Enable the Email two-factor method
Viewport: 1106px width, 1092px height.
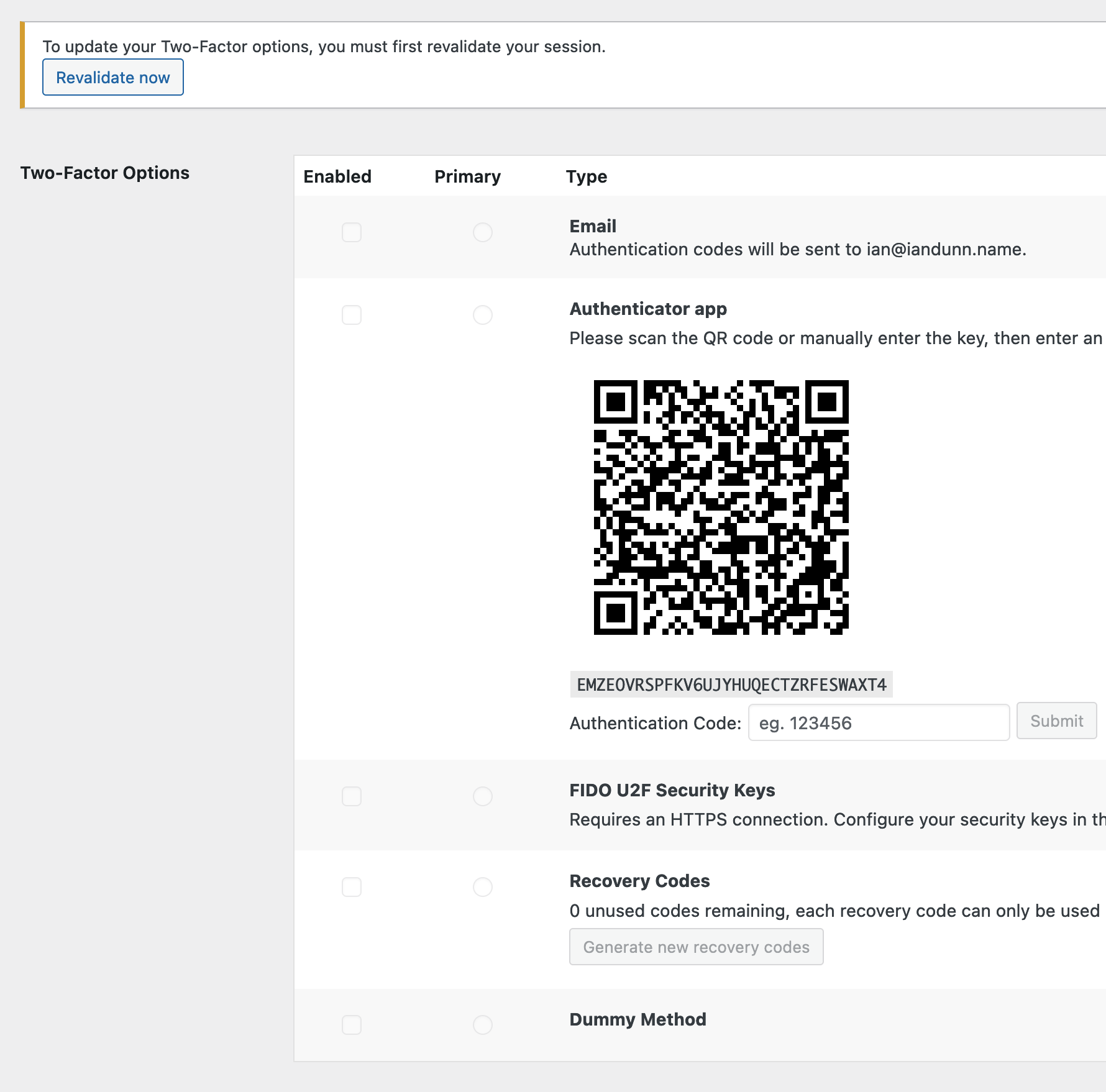351,232
